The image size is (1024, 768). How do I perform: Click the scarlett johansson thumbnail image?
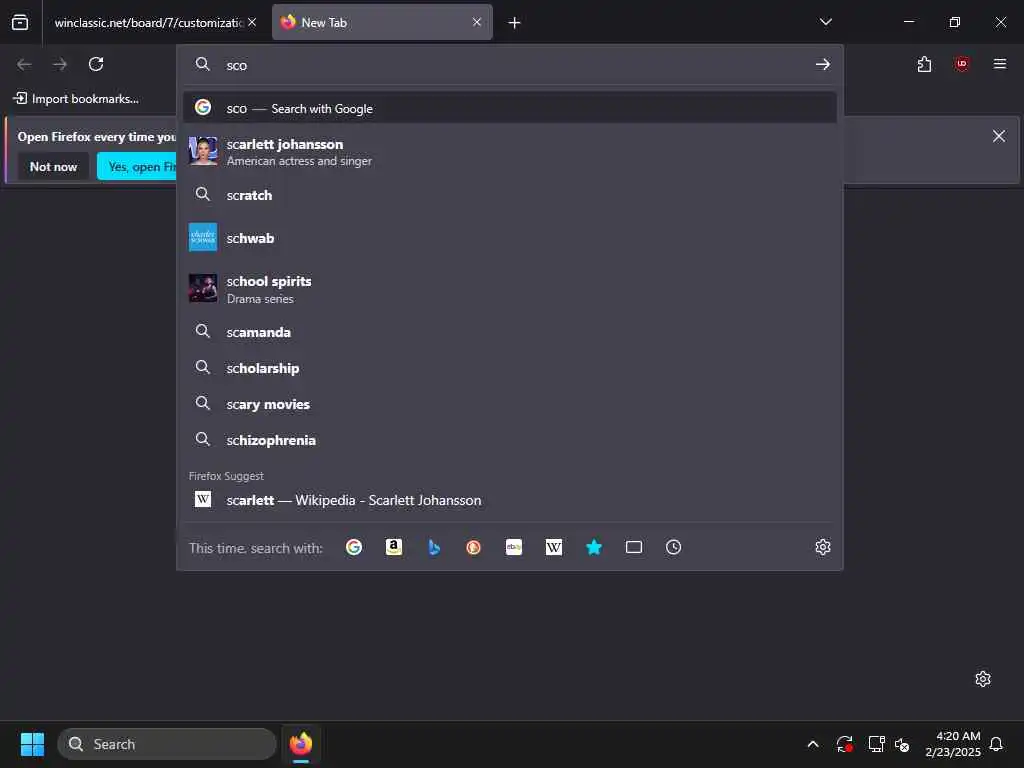click(203, 151)
